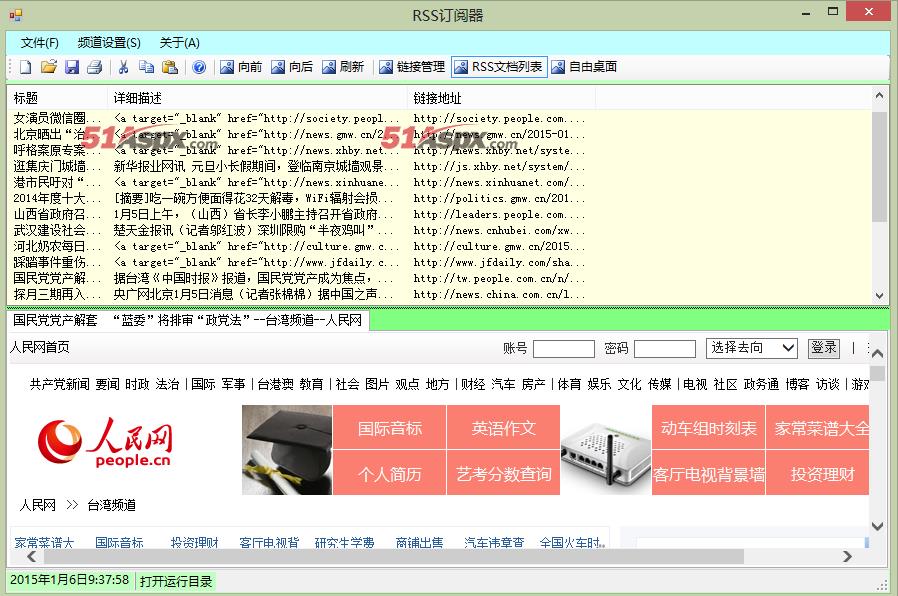Click the 链接地址 column header
This screenshot has height=596, width=898.
(502, 98)
